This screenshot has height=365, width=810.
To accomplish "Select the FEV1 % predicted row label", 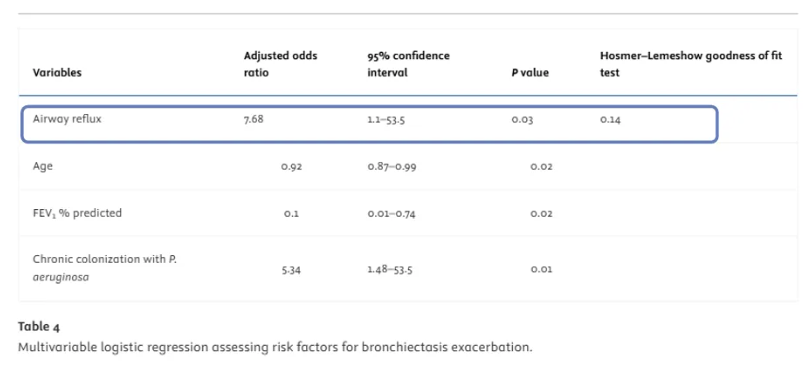I will point(77,213).
